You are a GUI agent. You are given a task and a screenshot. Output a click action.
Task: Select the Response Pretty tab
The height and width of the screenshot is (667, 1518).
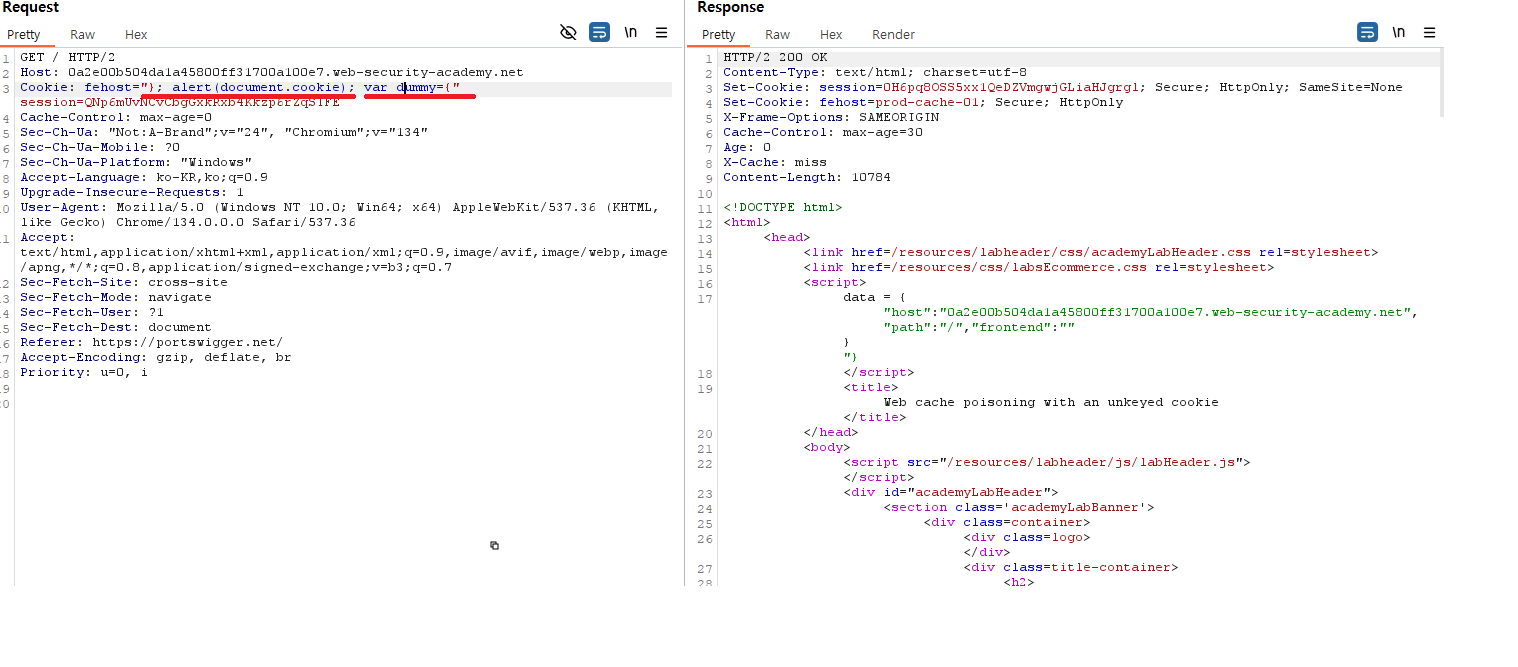click(x=718, y=35)
